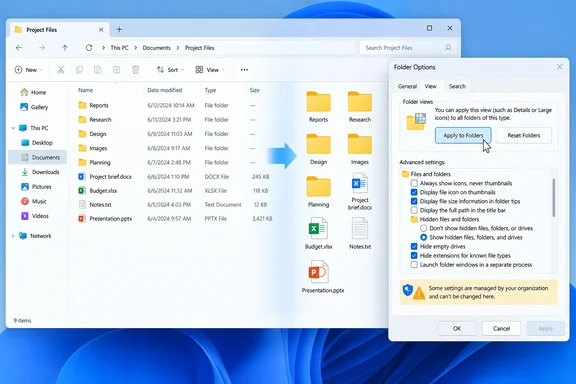Confirm Folder Options with OK

pyautogui.click(x=457, y=329)
